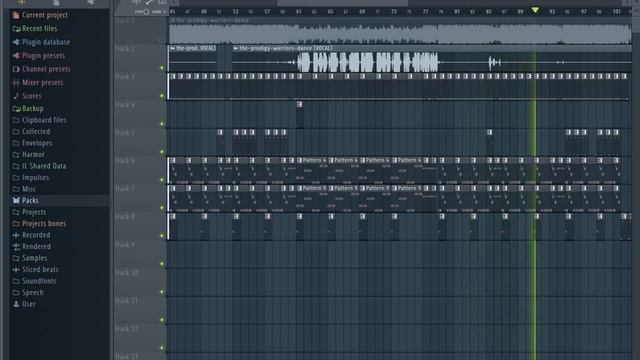Jump to bar 49 on the ruler
Viewport: 640px width, 360px height.
coord(204,12)
